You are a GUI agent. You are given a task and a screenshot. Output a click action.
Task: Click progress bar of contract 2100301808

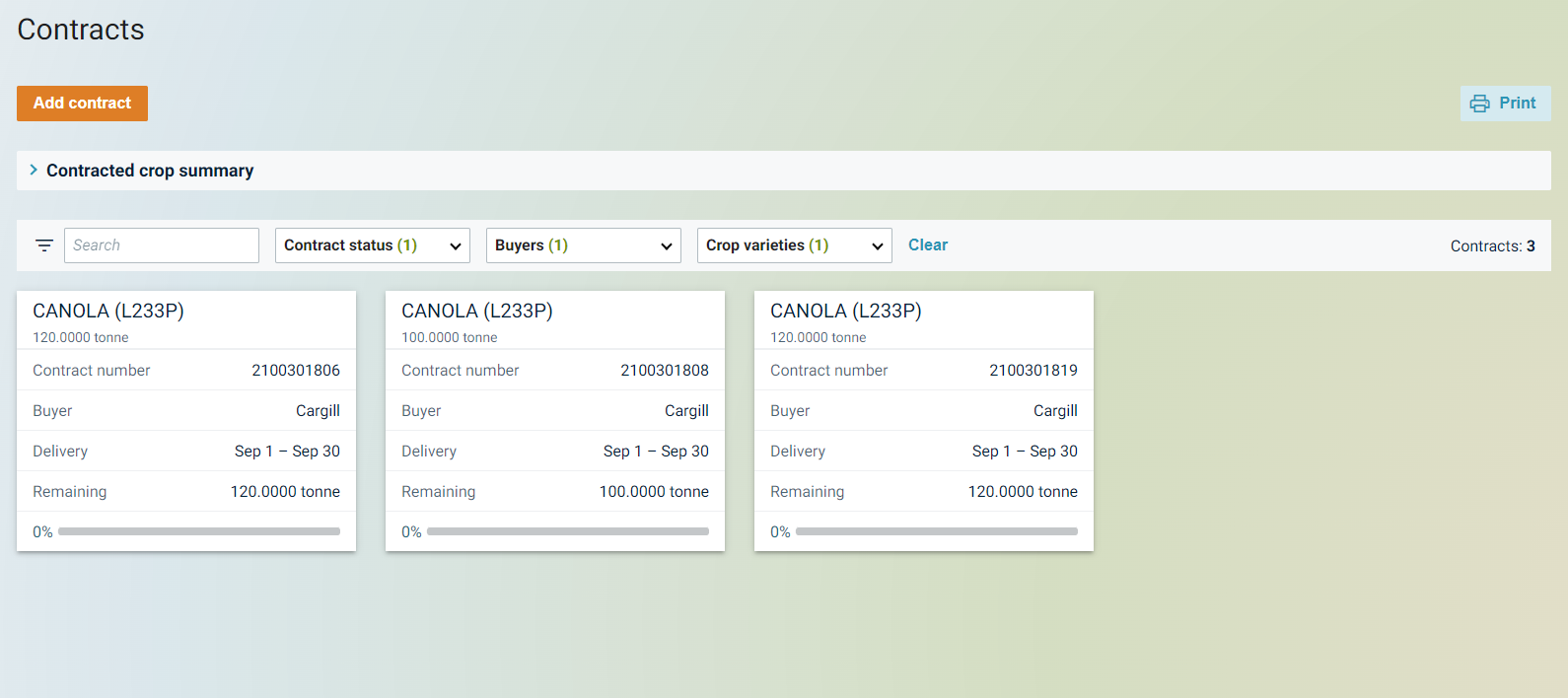pos(567,531)
